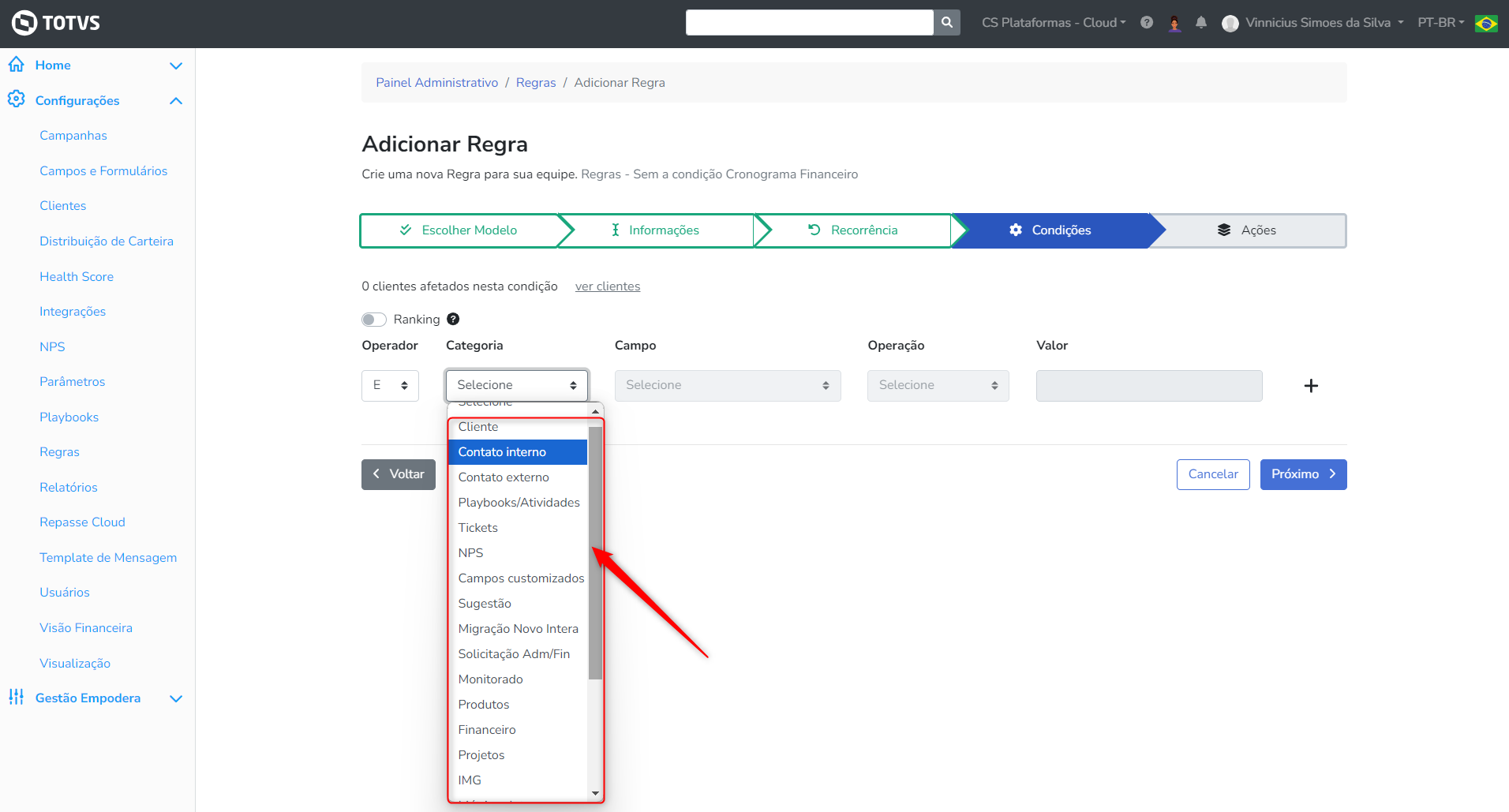
Task: Click the Voltar button
Action: pyautogui.click(x=399, y=474)
